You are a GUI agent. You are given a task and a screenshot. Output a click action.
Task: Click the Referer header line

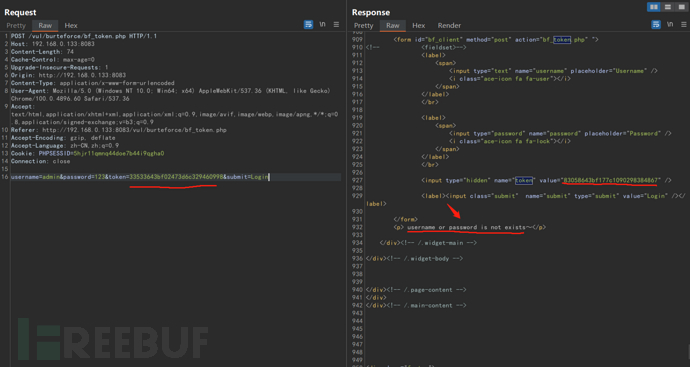[119, 130]
